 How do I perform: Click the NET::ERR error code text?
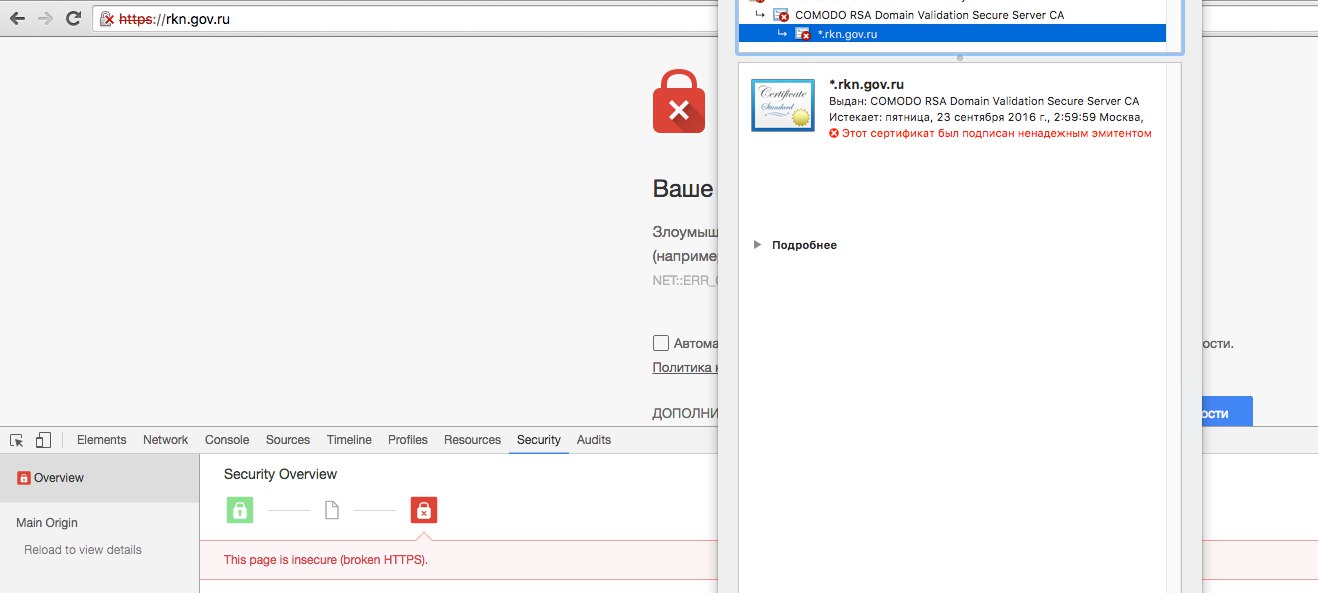(686, 280)
